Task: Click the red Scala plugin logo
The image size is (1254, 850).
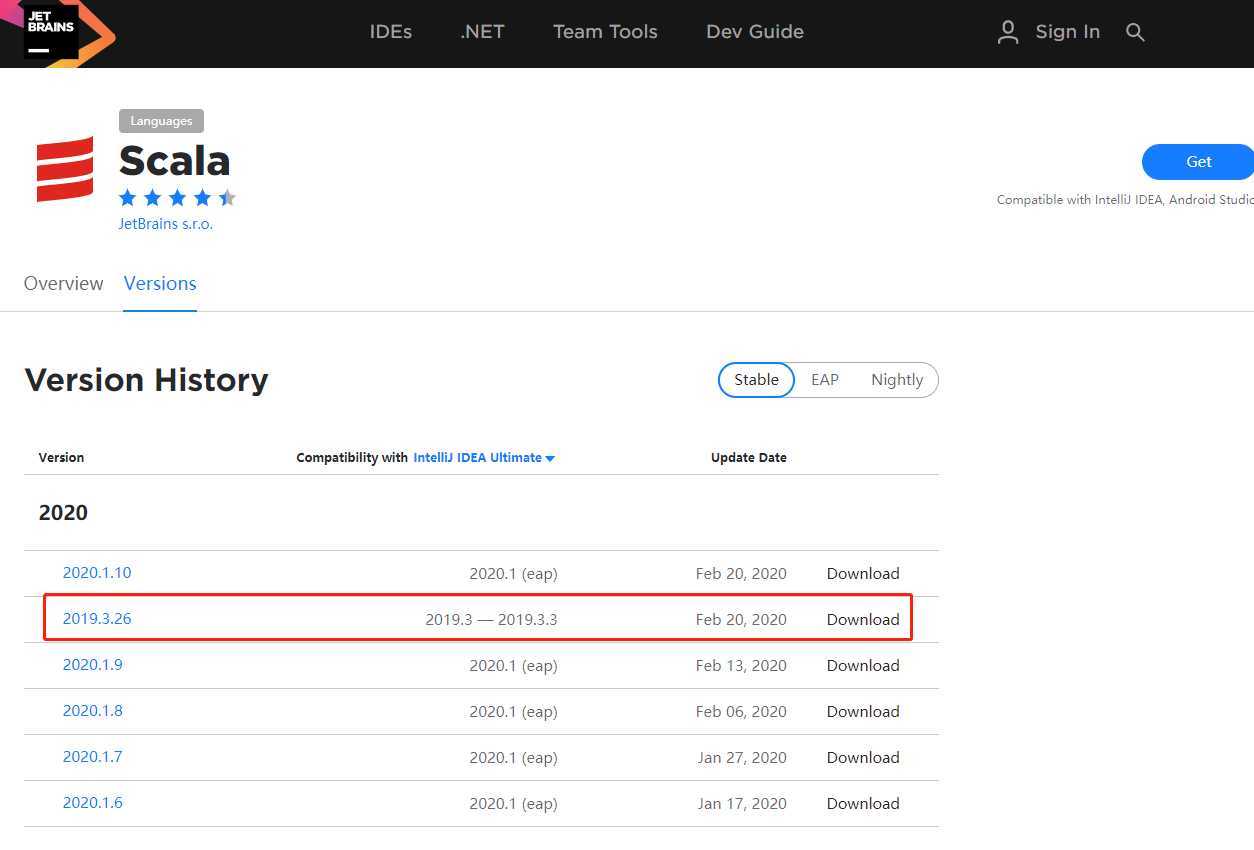Action: pos(65,169)
